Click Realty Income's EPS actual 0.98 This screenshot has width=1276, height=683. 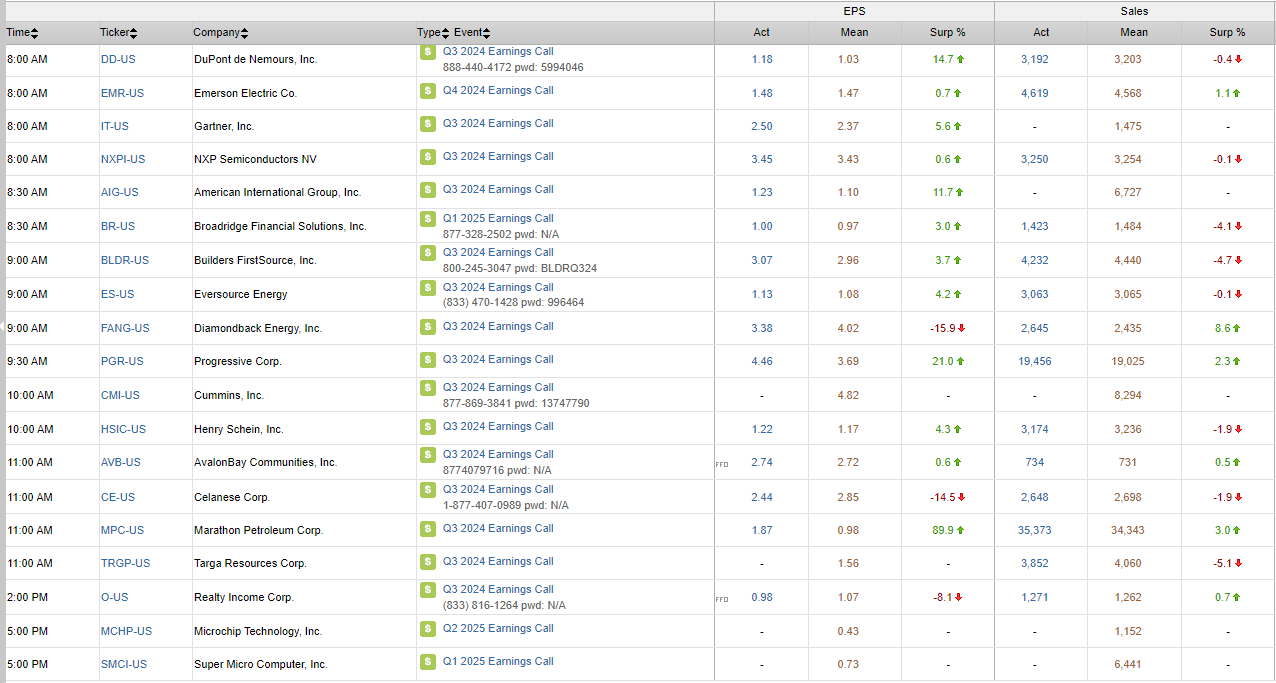click(762, 597)
